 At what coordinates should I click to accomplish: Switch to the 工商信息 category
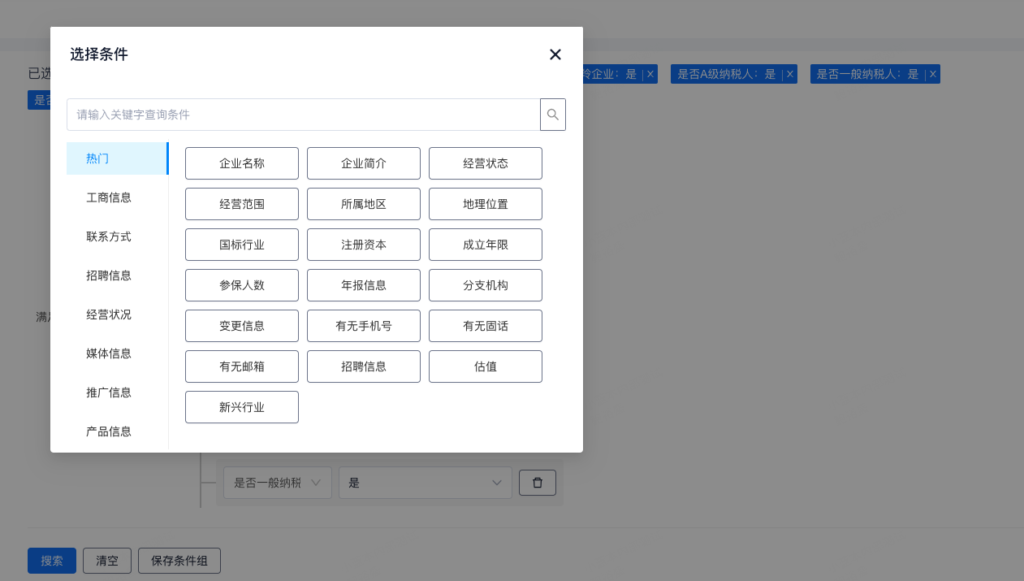tap(109, 198)
